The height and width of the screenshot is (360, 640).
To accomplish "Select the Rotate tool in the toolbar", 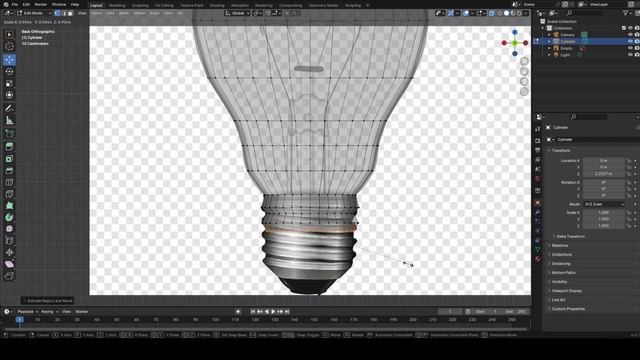I will [9, 72].
